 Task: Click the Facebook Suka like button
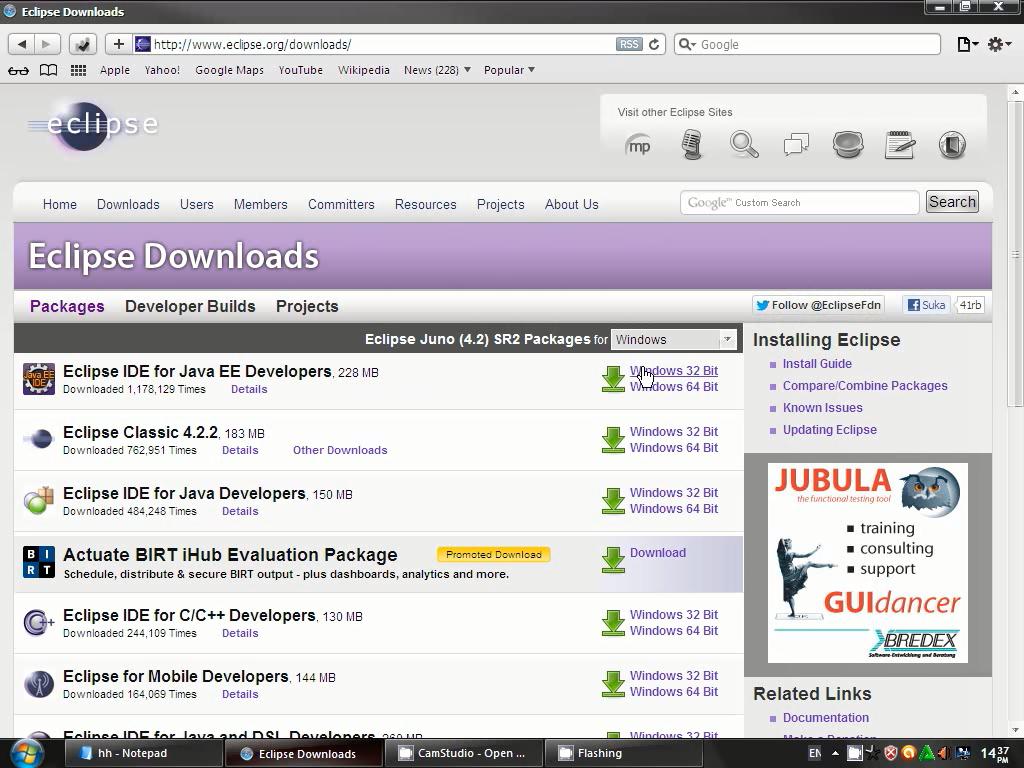pos(925,305)
